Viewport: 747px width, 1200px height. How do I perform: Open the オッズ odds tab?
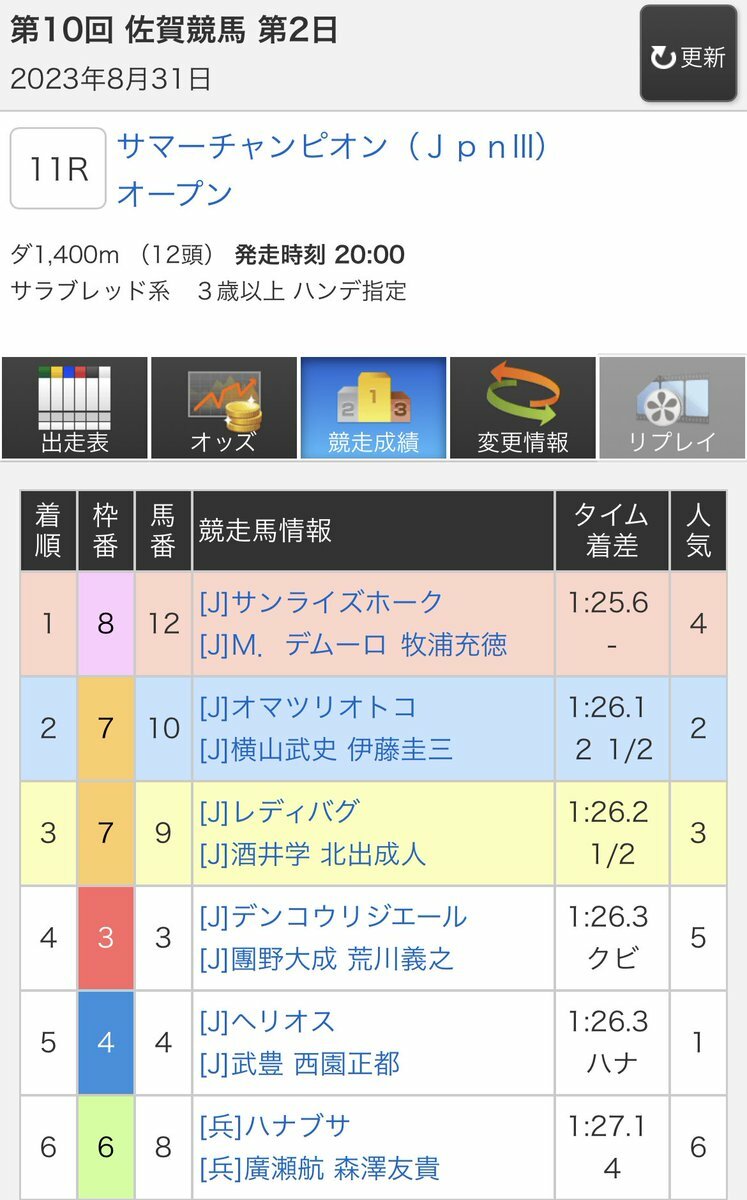click(223, 408)
